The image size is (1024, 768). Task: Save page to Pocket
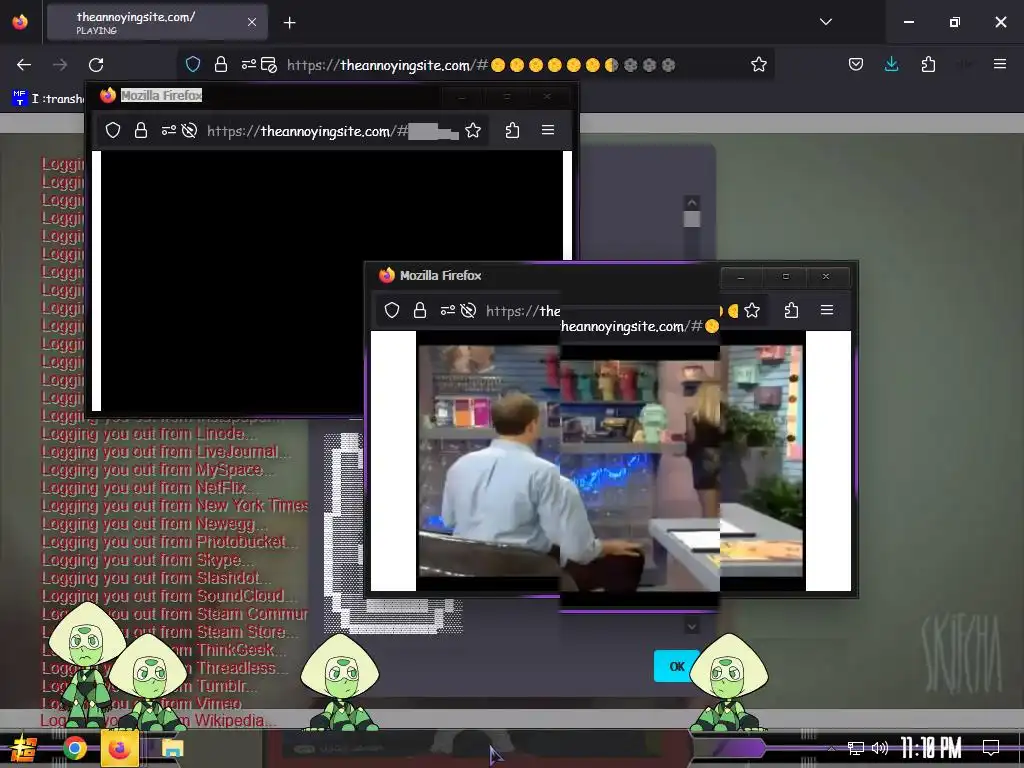(856, 64)
